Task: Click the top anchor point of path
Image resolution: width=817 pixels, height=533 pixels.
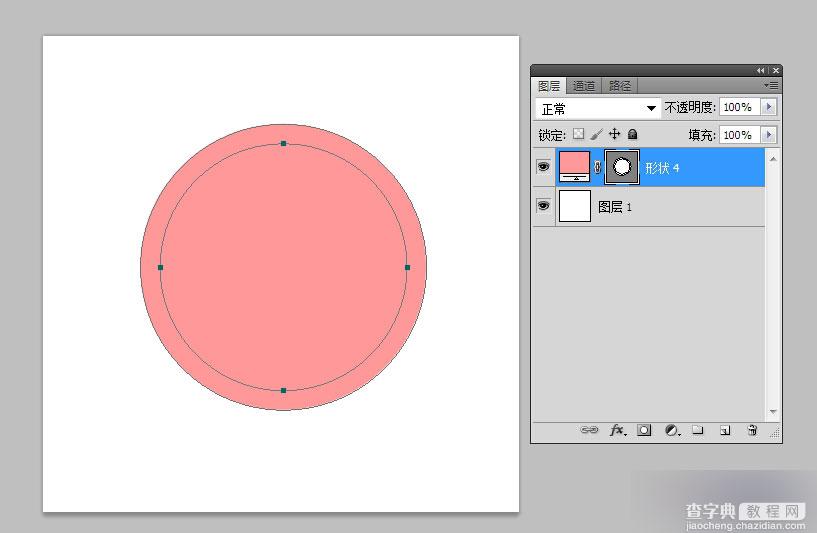Action: (283, 143)
